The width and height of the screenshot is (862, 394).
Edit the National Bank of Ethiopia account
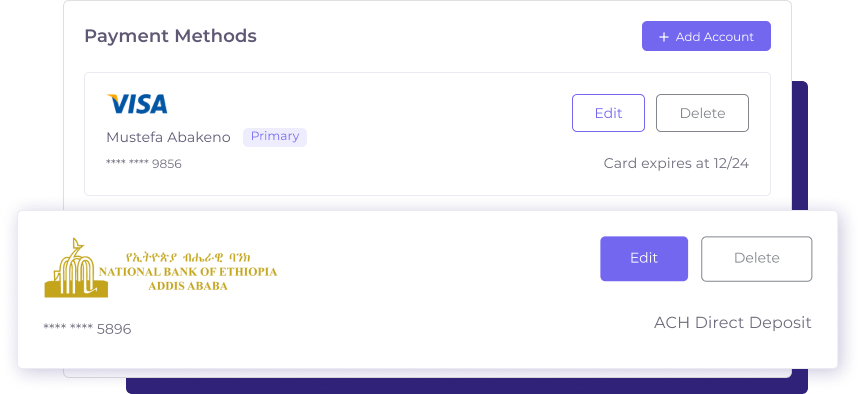click(x=644, y=258)
